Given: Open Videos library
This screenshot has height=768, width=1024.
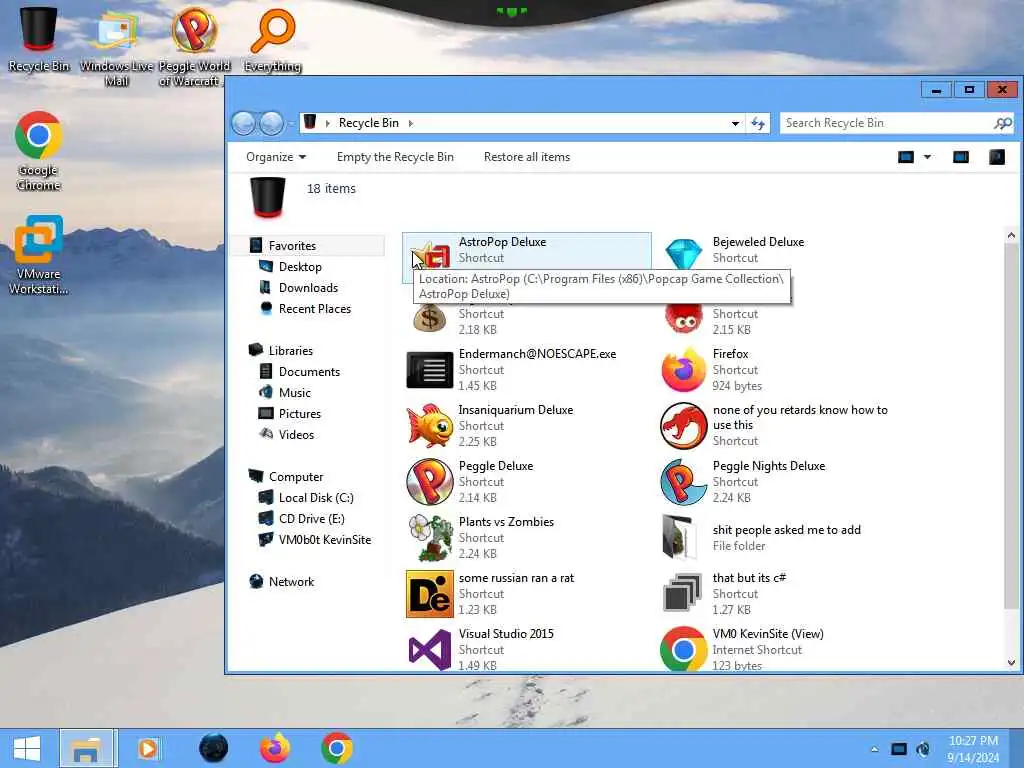Looking at the screenshot, I should (296, 434).
